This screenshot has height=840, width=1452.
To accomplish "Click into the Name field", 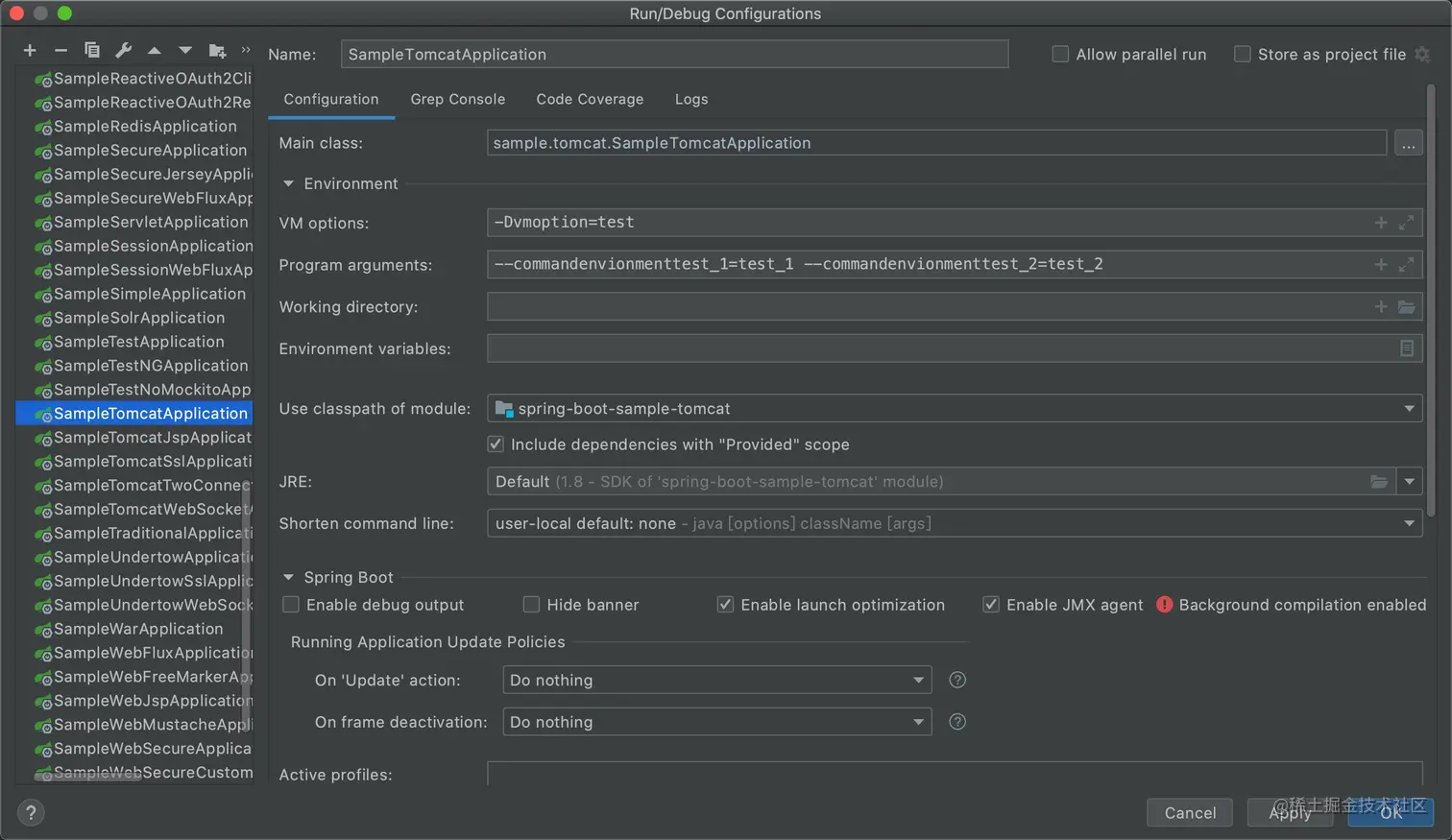I will pos(674,55).
